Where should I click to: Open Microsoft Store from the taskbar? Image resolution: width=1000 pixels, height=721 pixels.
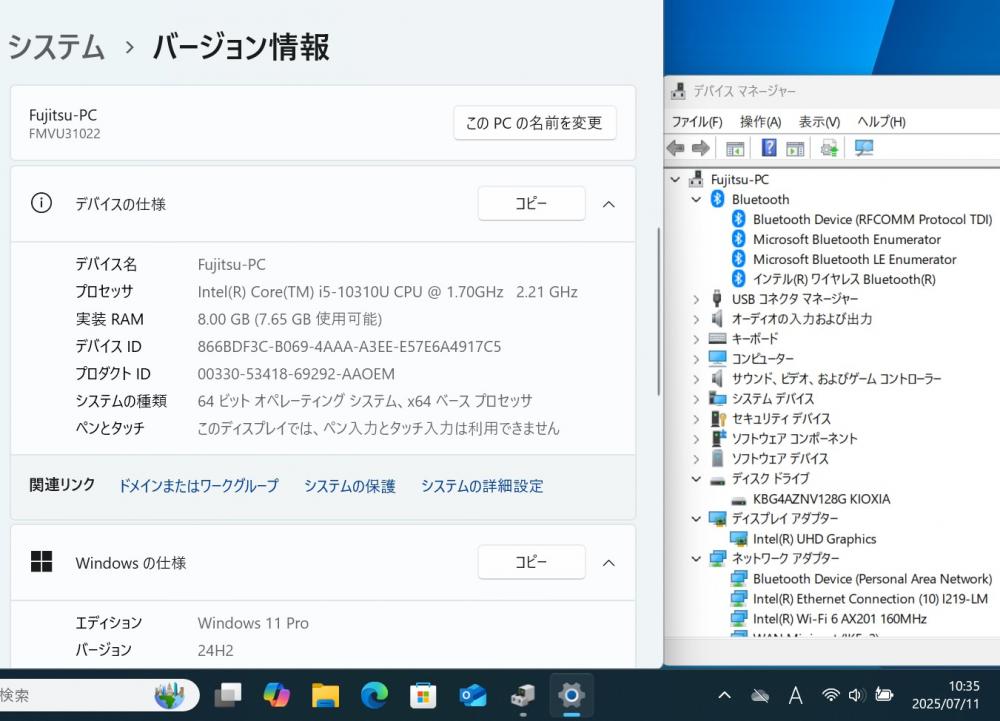[423, 695]
